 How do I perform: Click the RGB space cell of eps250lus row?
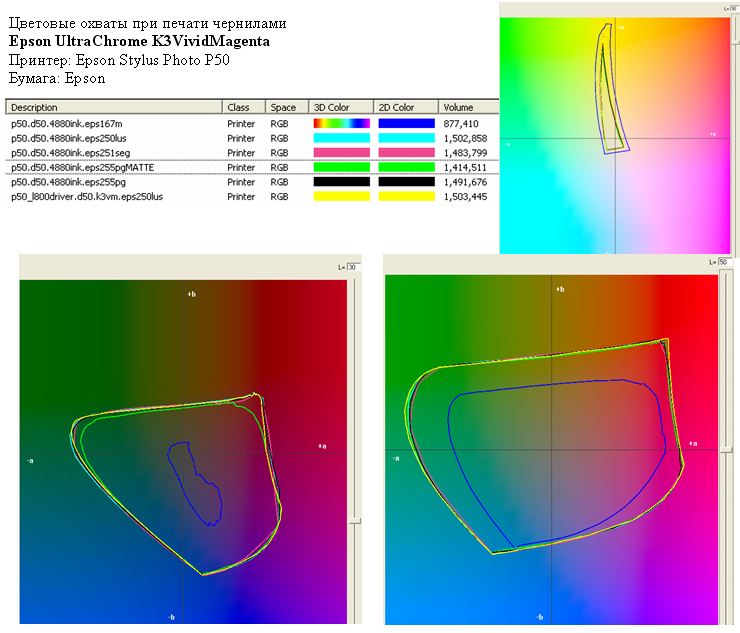279,138
